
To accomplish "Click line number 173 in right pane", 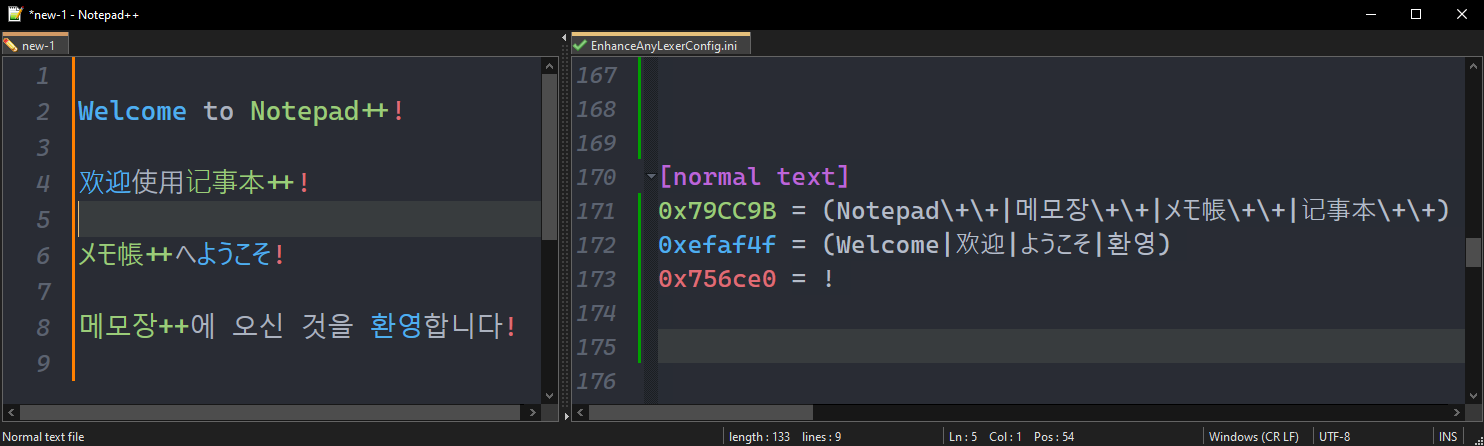I will point(598,280).
